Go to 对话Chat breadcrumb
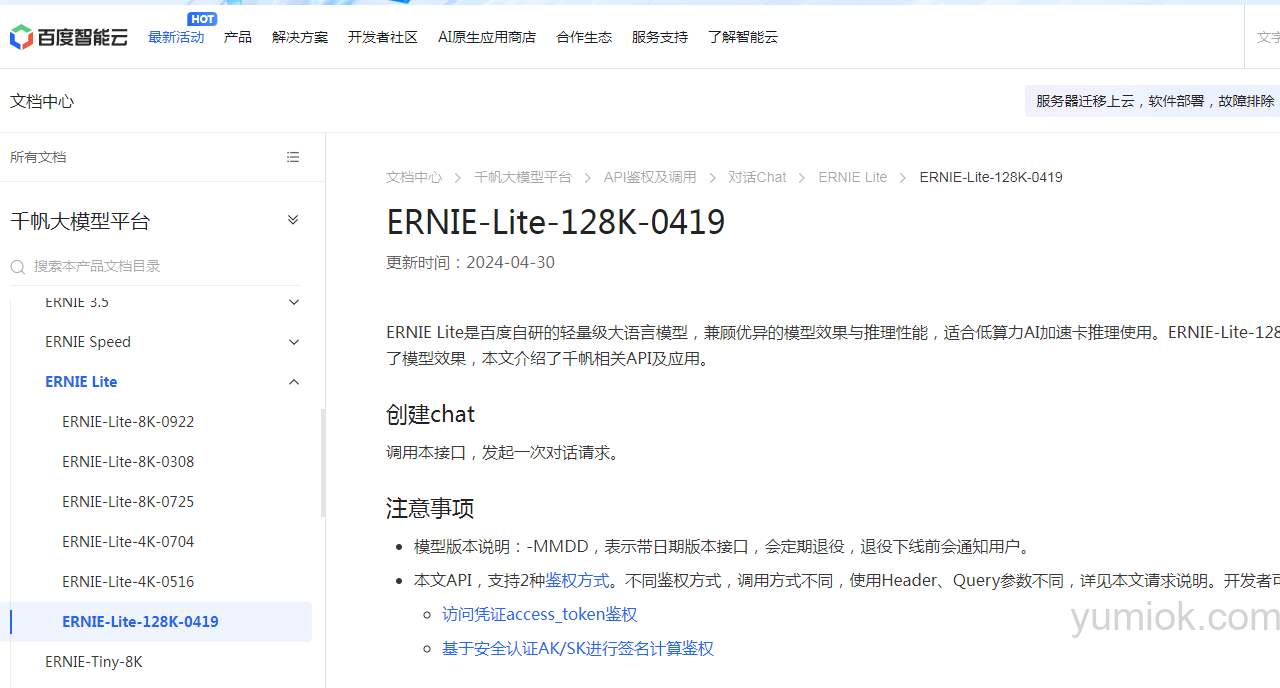The height and width of the screenshot is (688, 1280). coord(757,177)
